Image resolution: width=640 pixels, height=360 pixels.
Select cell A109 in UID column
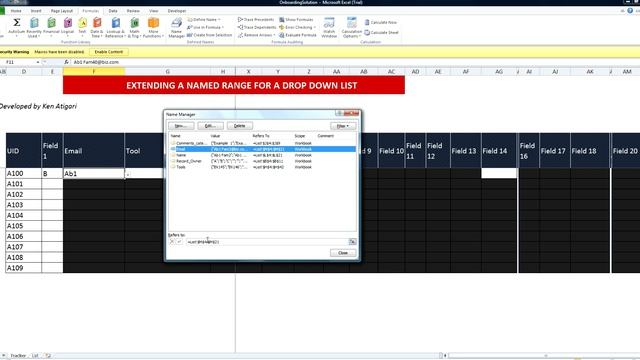pyautogui.click(x=23, y=268)
